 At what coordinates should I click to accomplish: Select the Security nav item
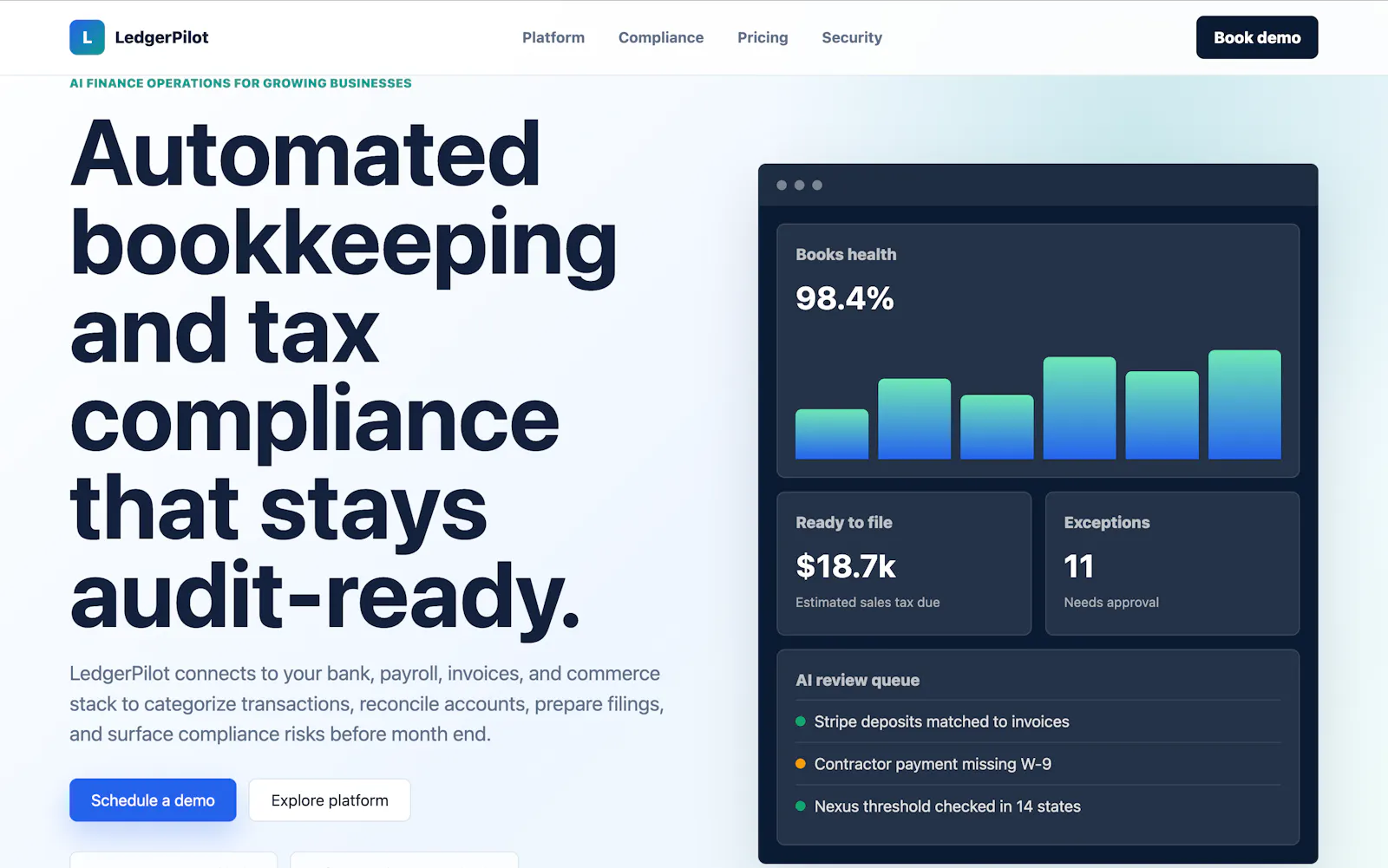coord(852,37)
